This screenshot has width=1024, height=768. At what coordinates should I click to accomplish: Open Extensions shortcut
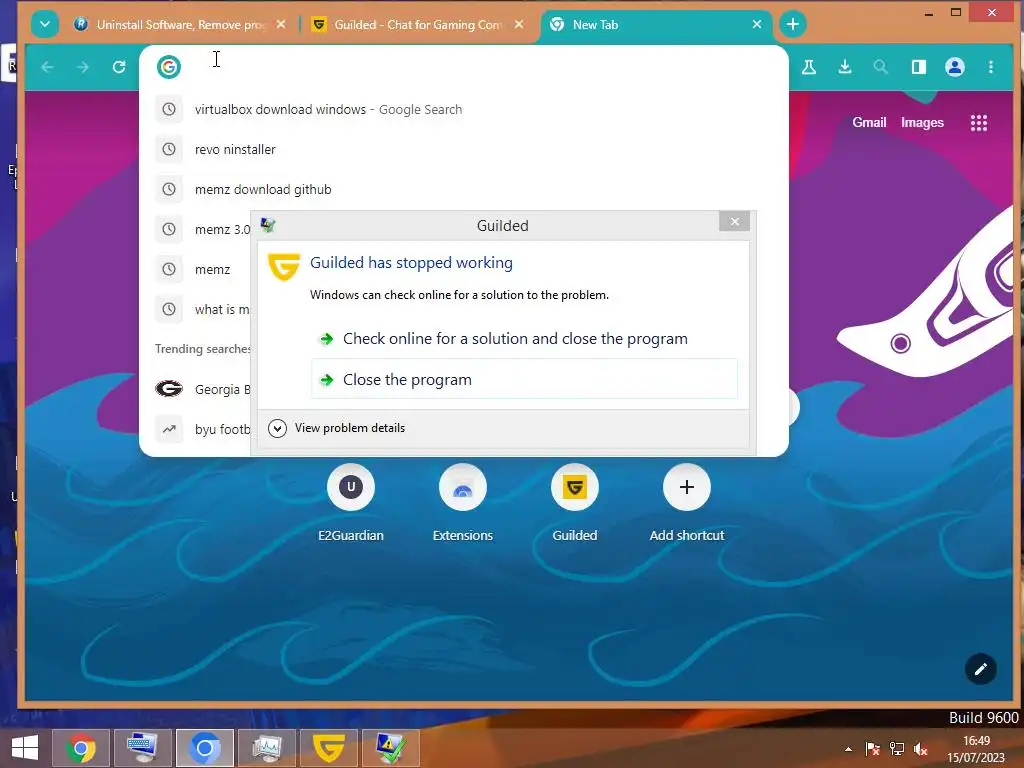463,503
